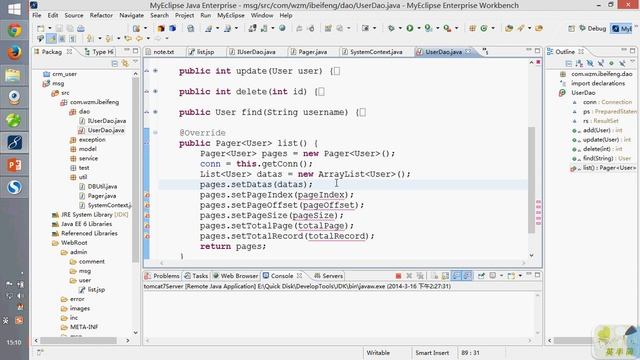Open the Open Perspective icon
The image size is (640, 360).
[571, 28]
